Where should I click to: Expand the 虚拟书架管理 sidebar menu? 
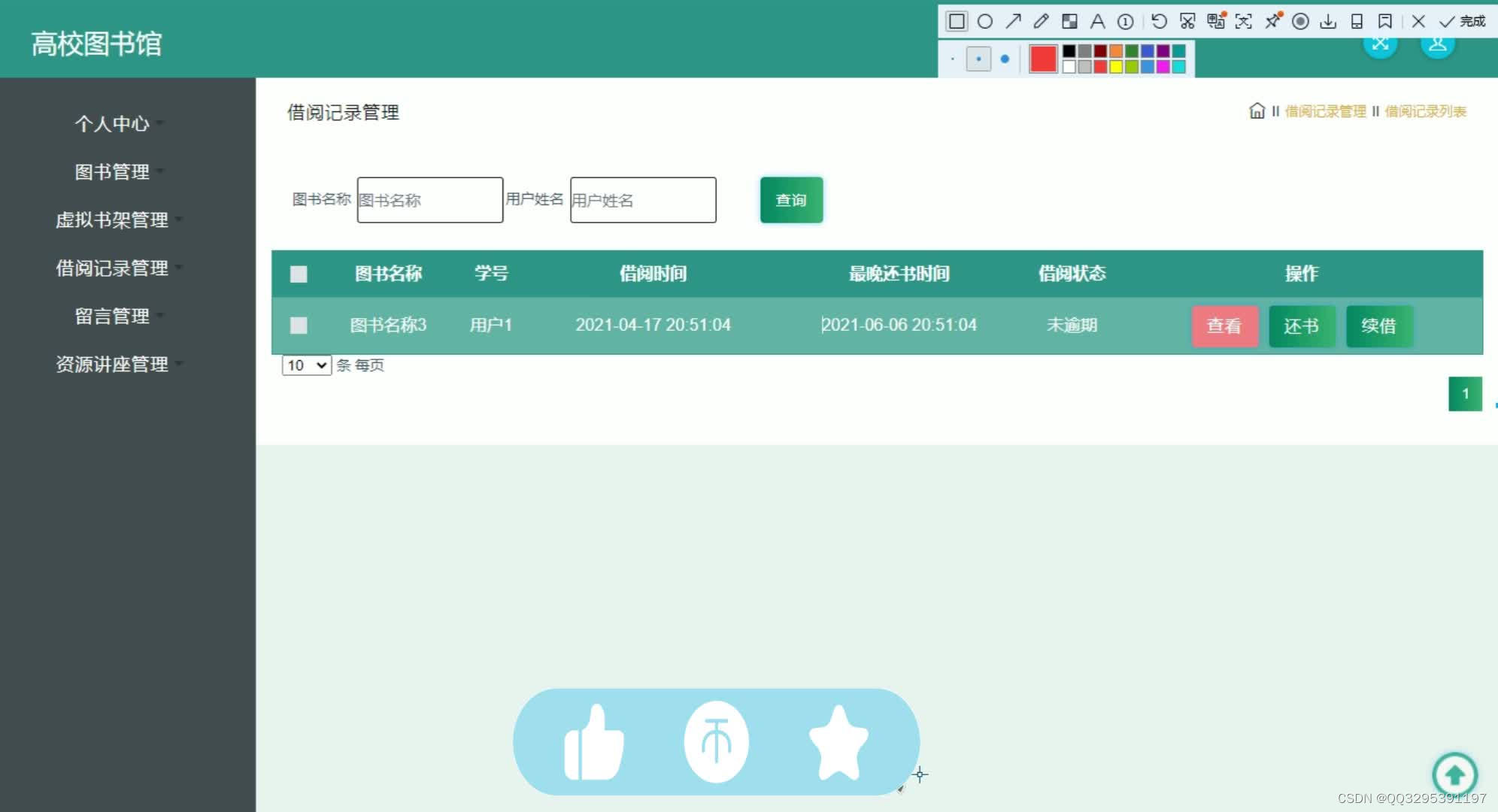(x=117, y=220)
